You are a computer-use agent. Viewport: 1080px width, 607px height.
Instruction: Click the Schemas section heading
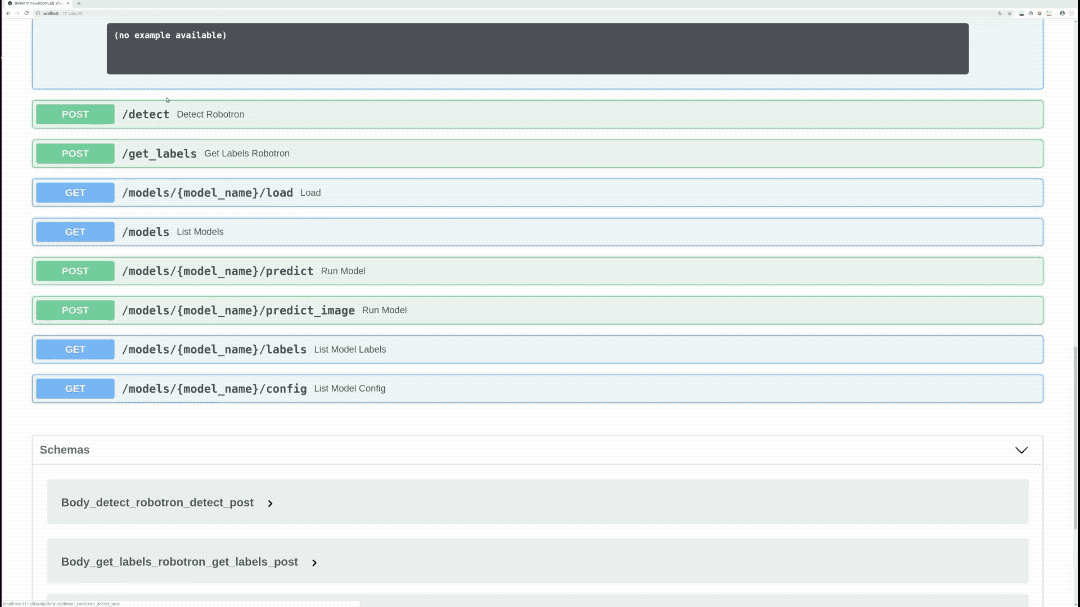(65, 450)
